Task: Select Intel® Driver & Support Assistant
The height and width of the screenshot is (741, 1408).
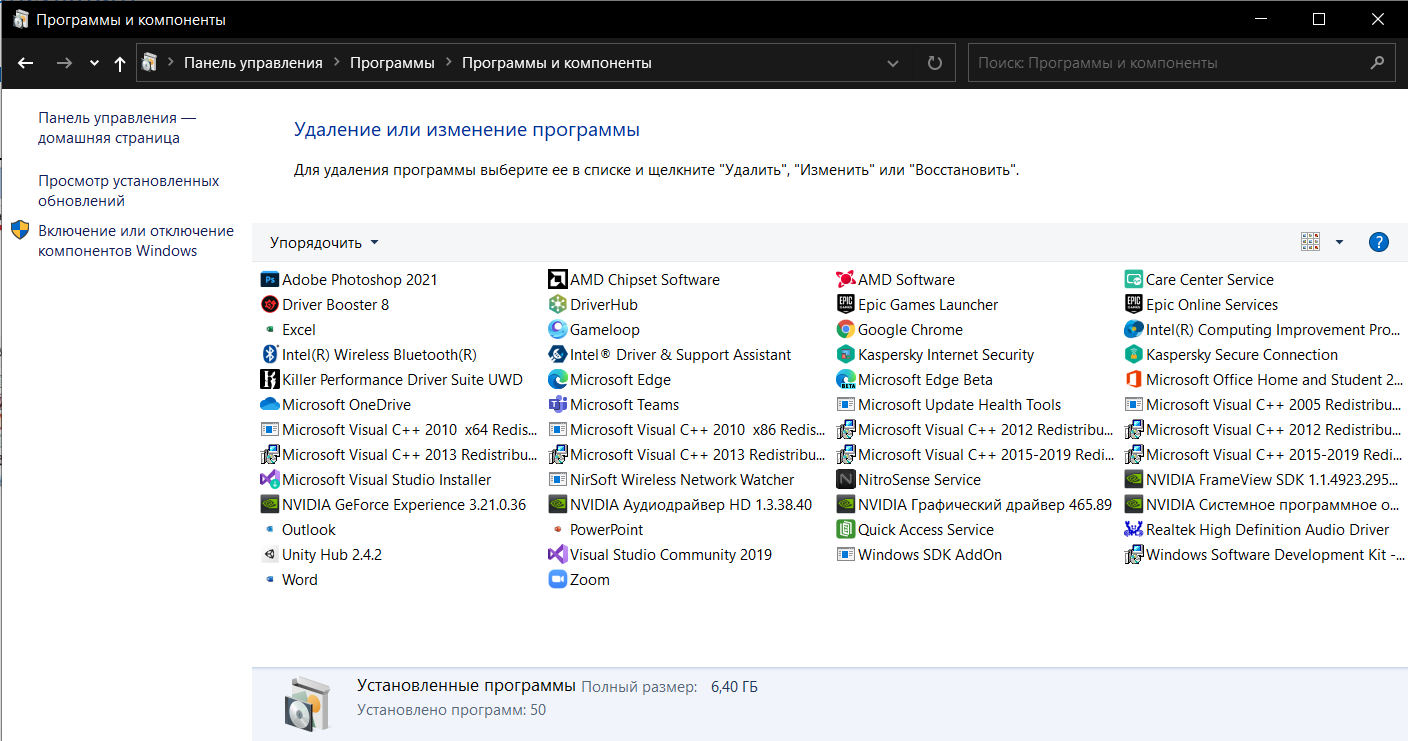Action: 670,355
